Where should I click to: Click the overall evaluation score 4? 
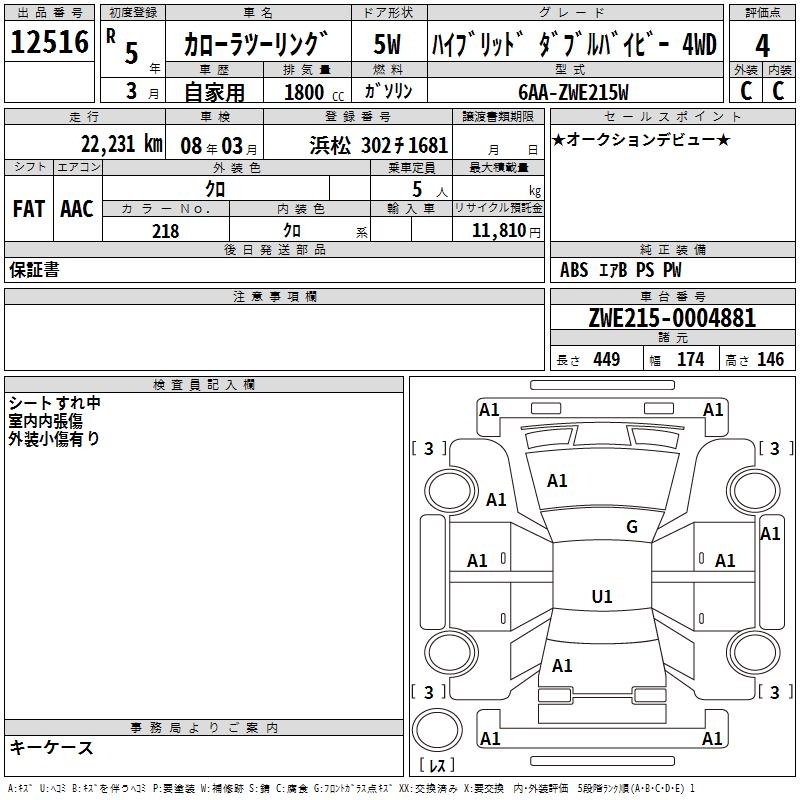click(762, 45)
